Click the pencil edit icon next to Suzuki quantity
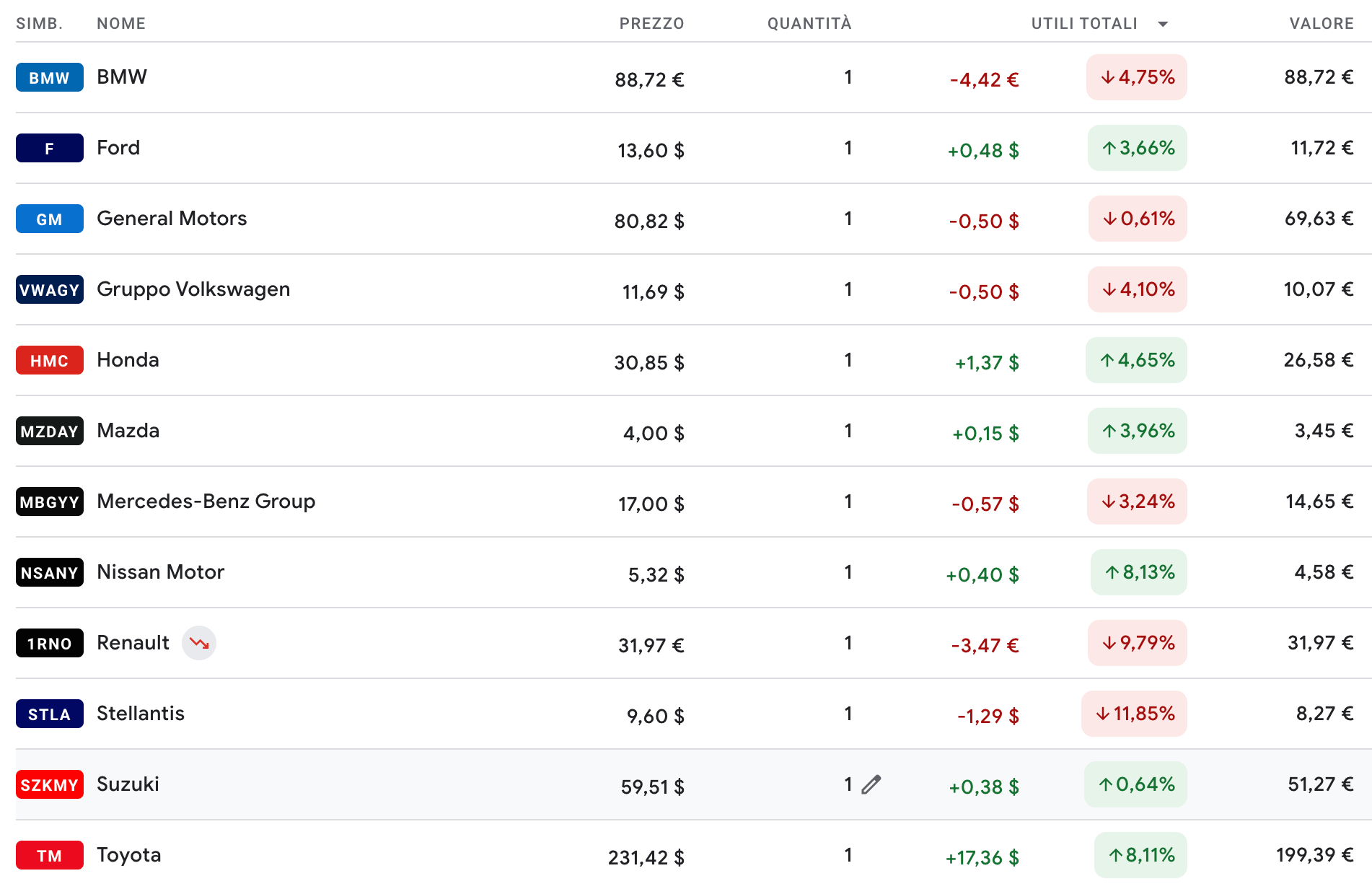 tap(871, 784)
